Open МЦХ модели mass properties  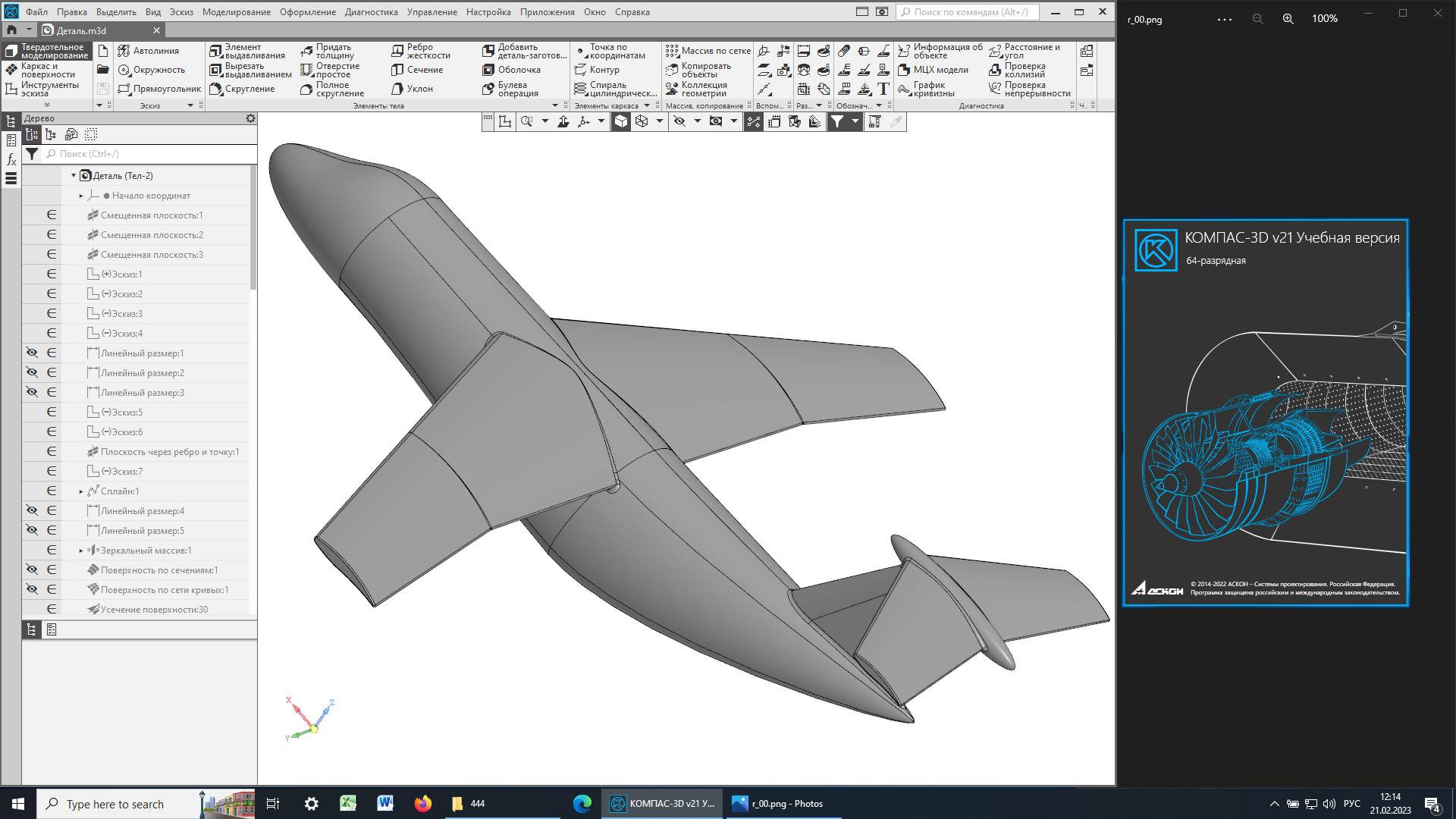pos(933,70)
